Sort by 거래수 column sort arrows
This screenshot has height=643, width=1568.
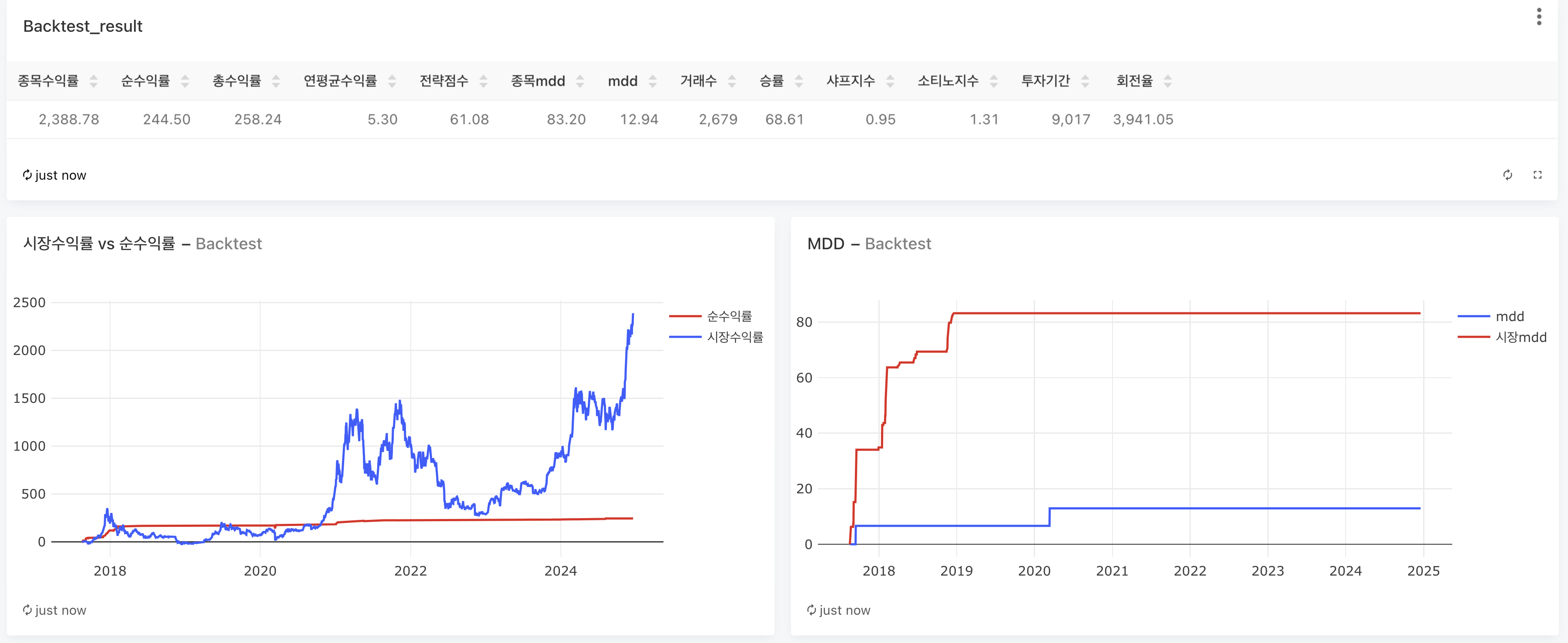point(732,81)
